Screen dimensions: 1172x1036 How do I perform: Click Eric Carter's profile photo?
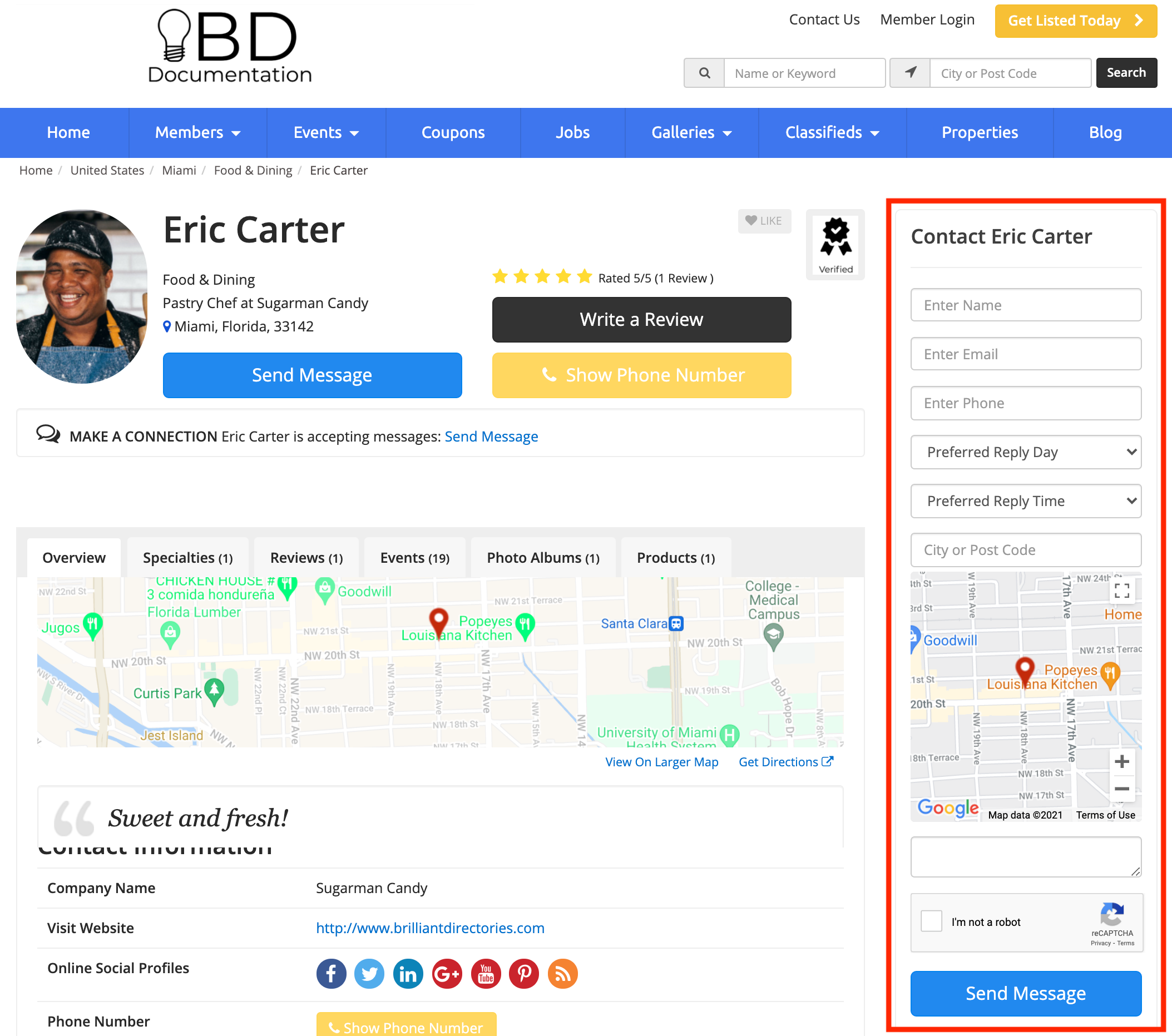(81, 296)
